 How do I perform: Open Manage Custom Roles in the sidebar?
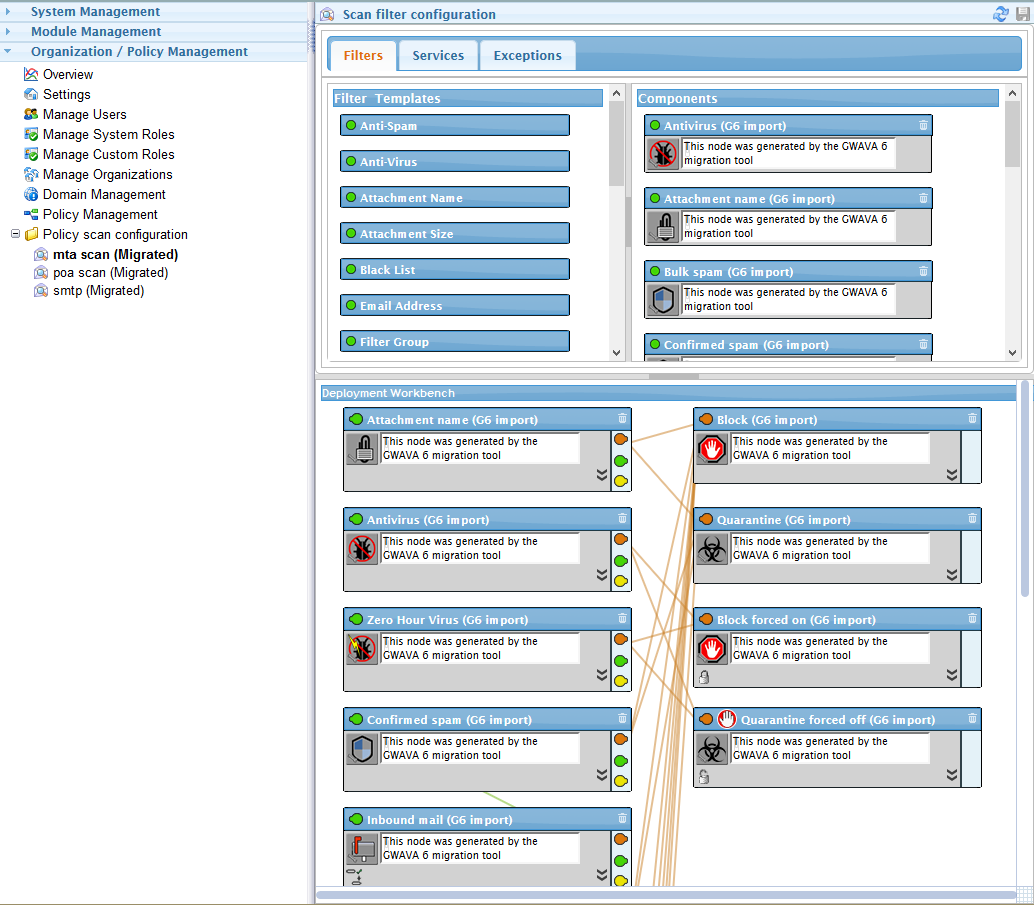click(109, 154)
